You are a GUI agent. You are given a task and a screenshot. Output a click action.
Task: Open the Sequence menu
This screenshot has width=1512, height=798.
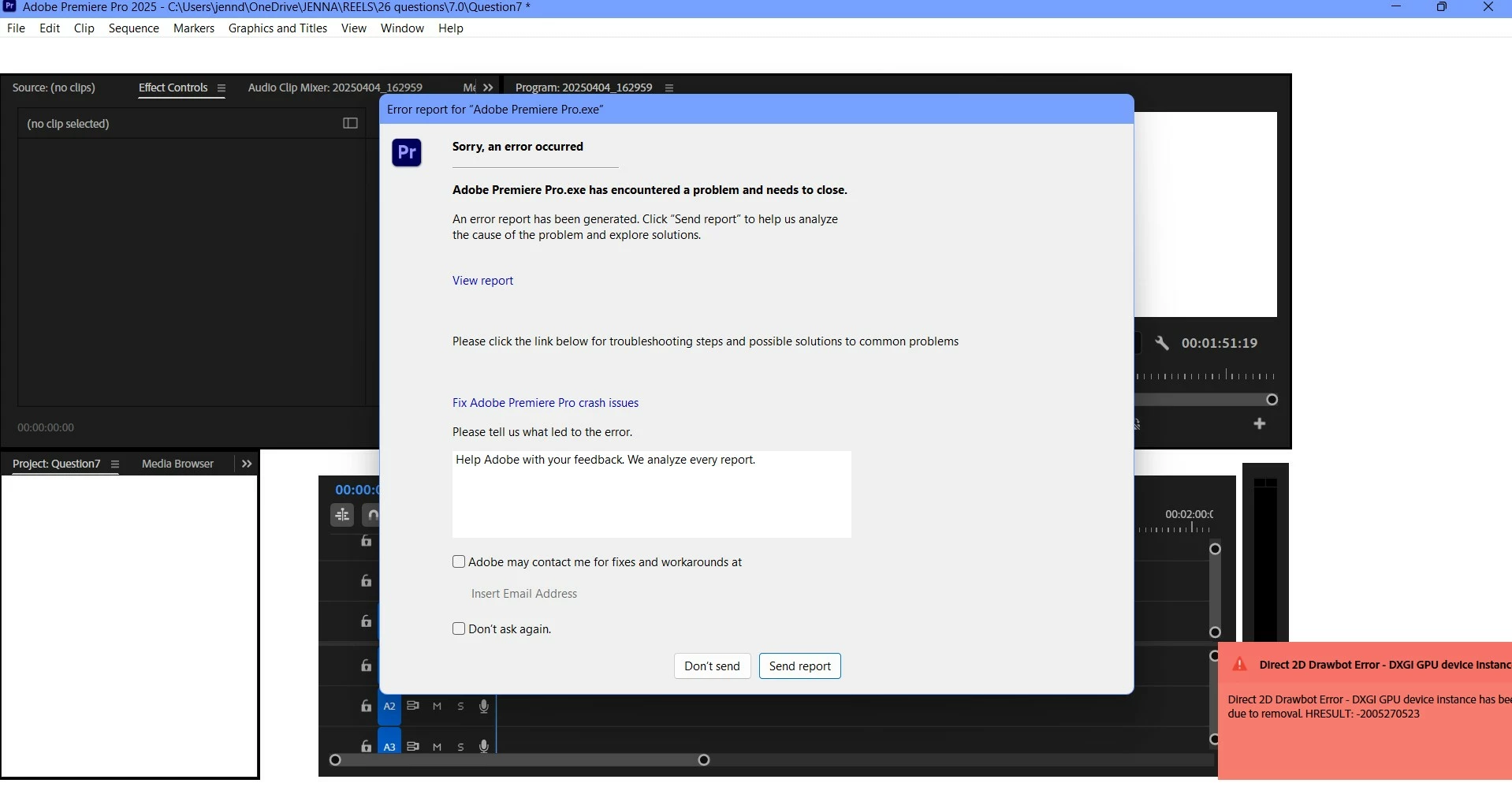134,28
